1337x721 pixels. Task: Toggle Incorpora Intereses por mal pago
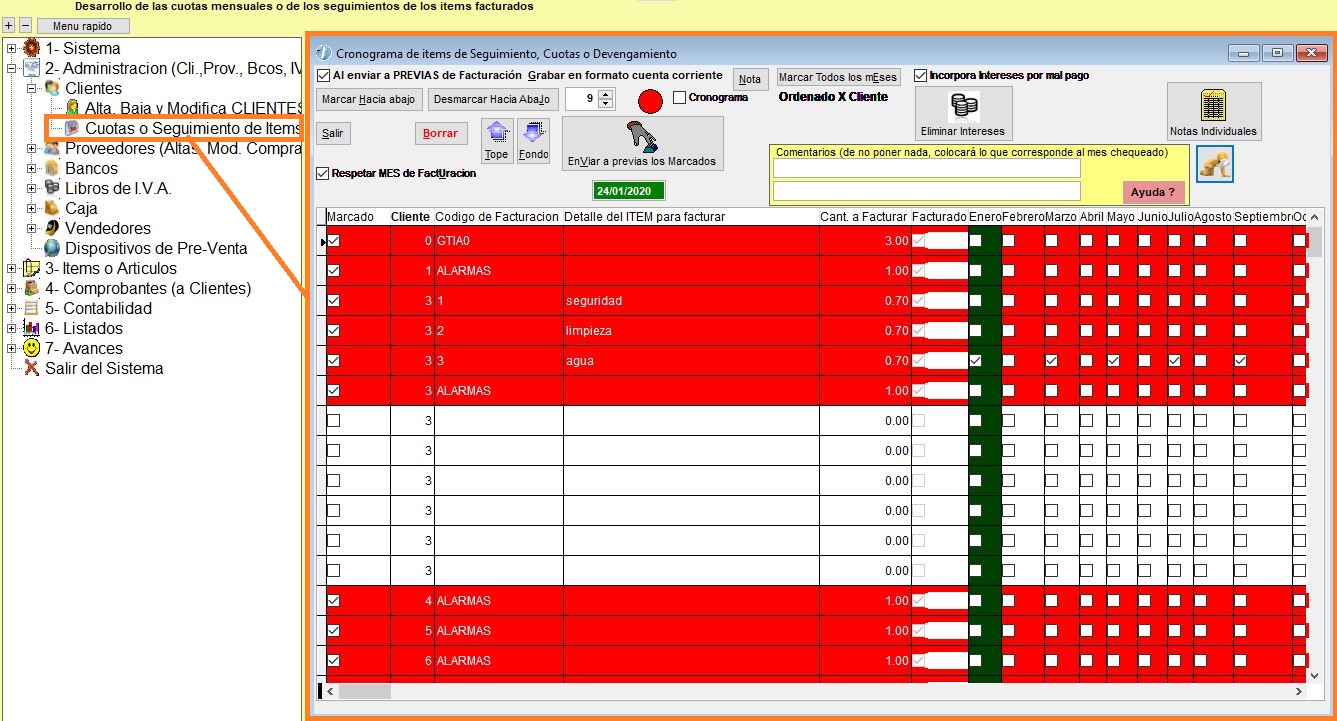[920, 75]
